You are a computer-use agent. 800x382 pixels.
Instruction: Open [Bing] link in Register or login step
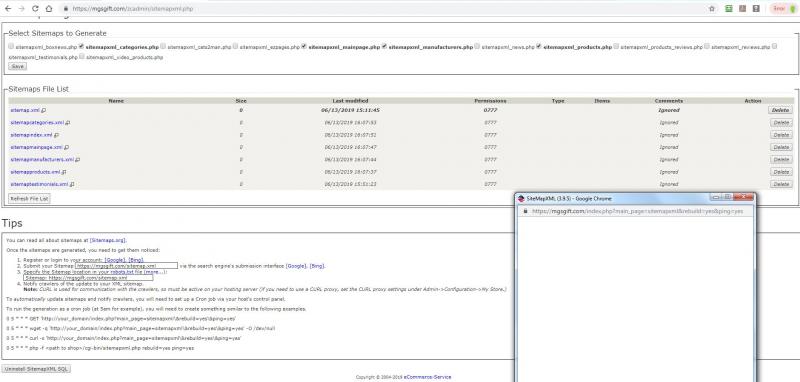[x=135, y=260]
